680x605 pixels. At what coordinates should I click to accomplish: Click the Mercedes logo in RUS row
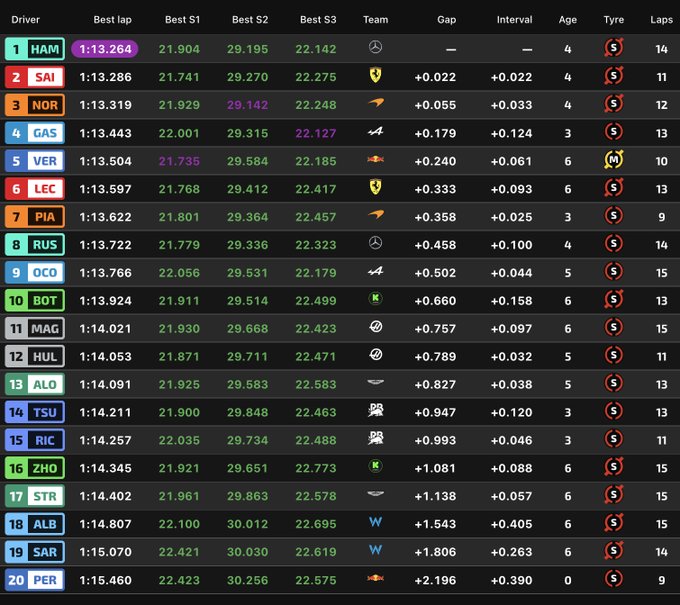click(x=376, y=243)
